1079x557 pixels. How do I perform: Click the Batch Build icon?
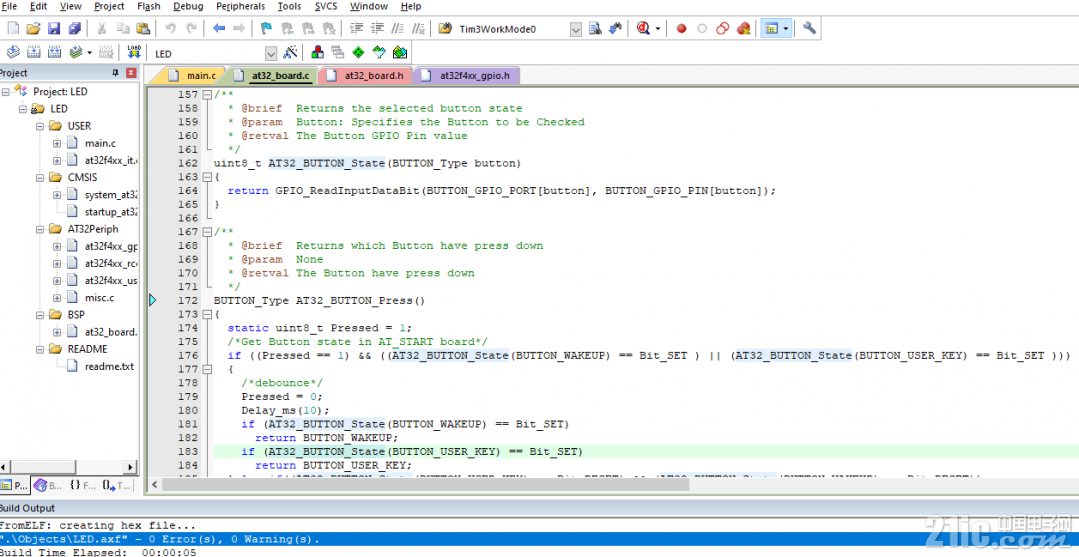75,52
